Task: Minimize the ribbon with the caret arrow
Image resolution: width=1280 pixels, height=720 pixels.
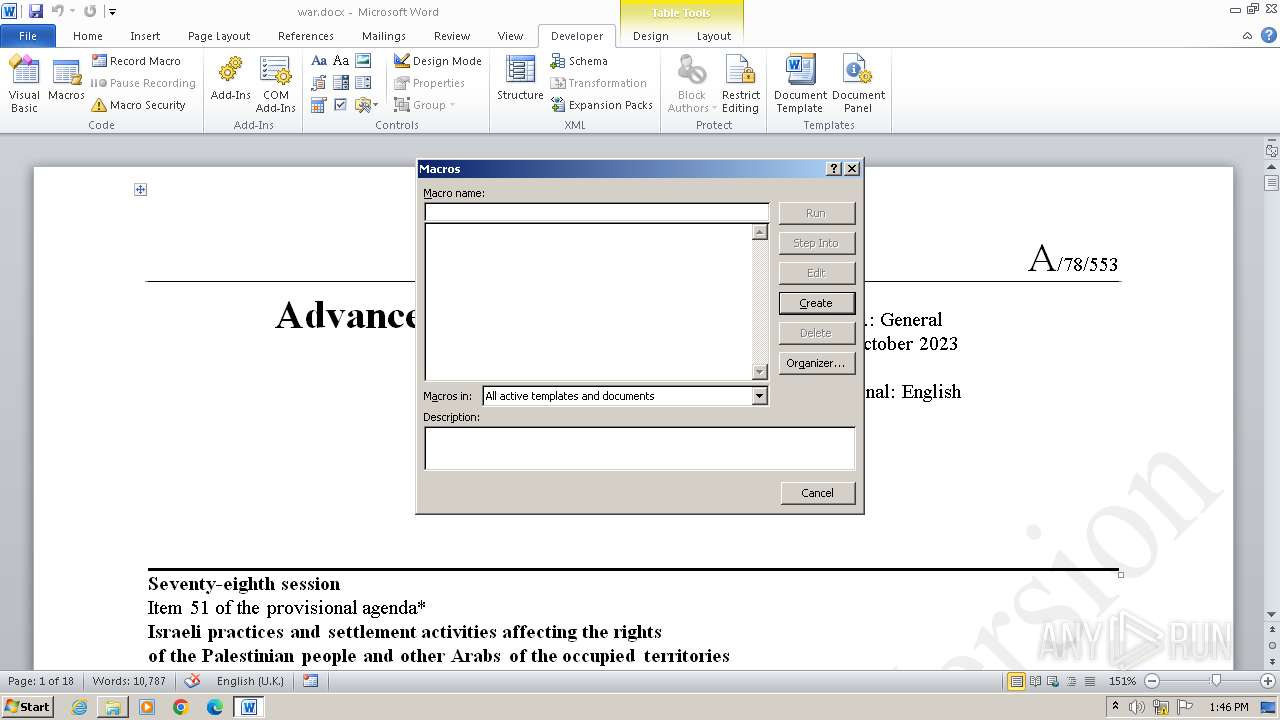Action: (1247, 36)
